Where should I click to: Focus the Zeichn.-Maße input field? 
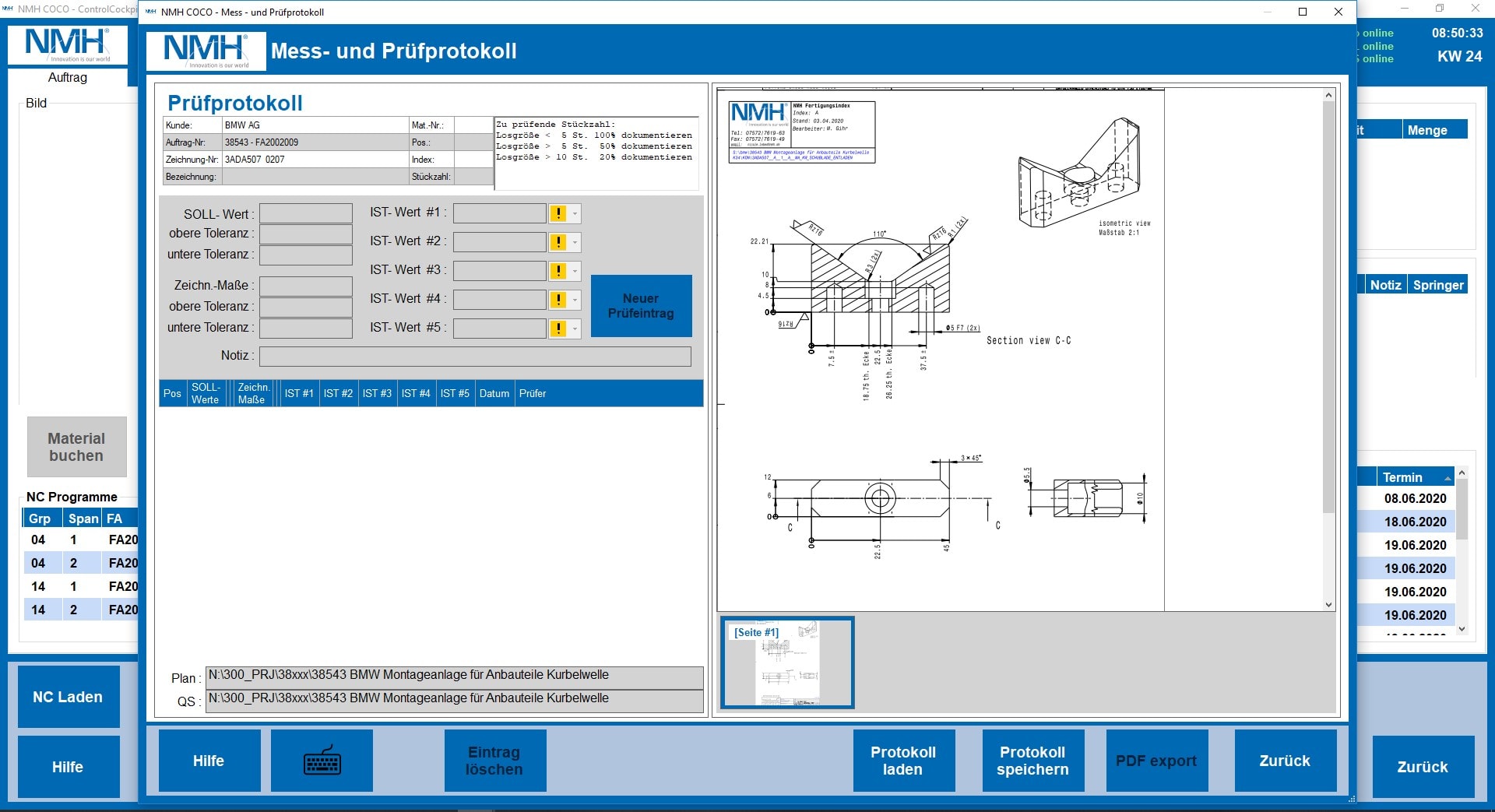coord(306,286)
